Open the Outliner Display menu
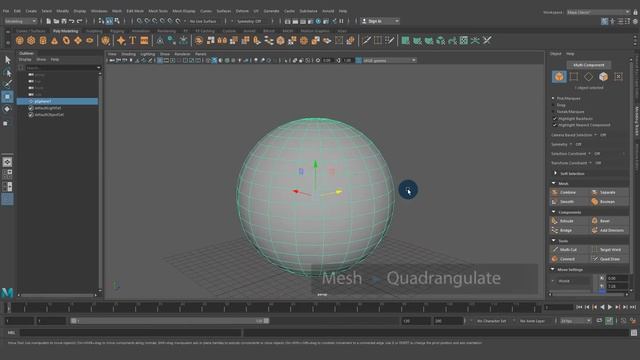The height and width of the screenshot is (360, 640). 25,60
